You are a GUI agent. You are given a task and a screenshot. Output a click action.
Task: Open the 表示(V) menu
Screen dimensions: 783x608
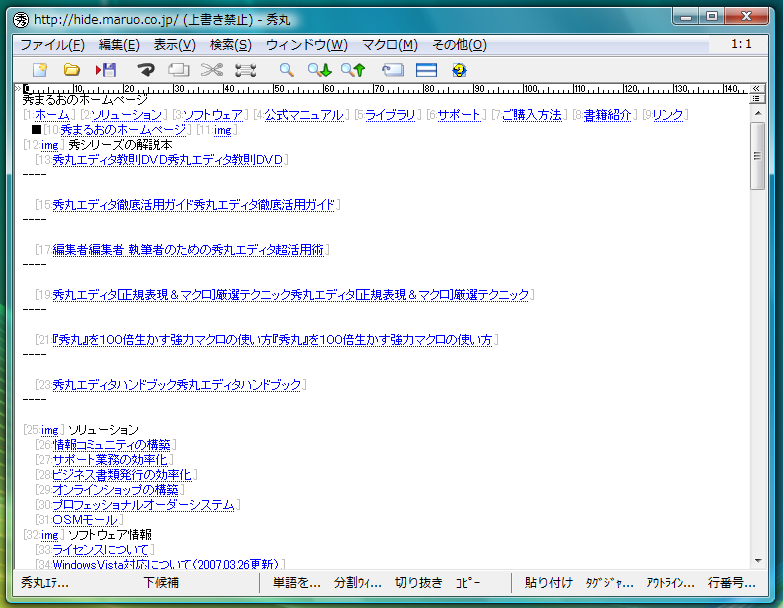[x=174, y=45]
